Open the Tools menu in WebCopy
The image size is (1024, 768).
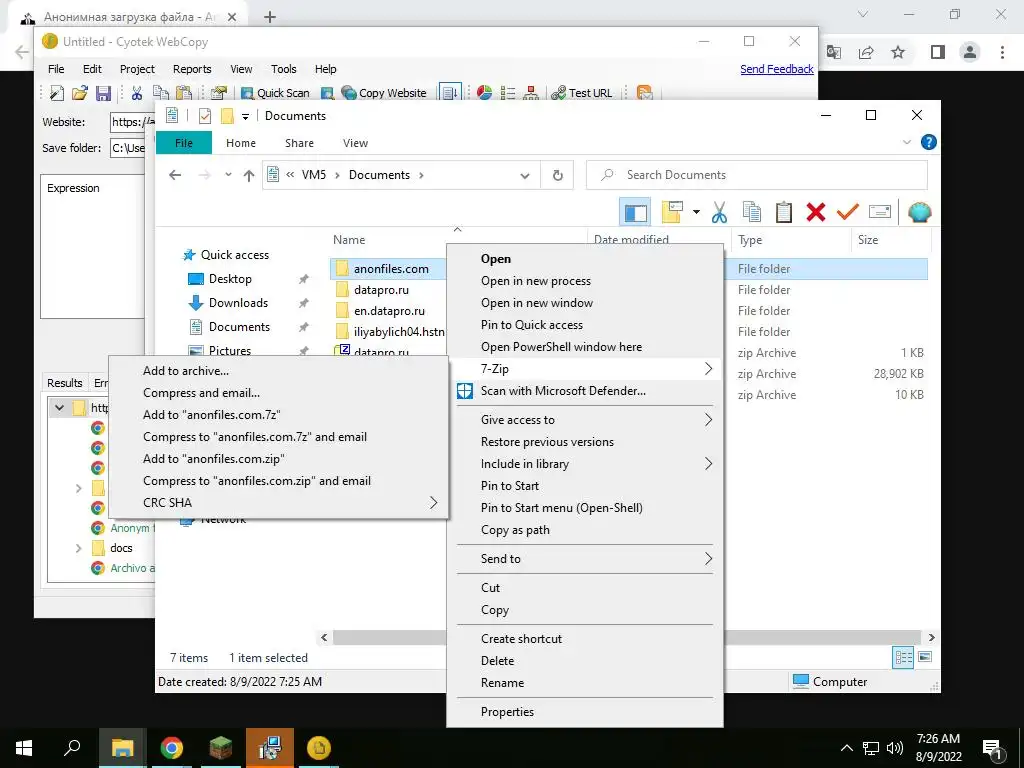coord(283,69)
